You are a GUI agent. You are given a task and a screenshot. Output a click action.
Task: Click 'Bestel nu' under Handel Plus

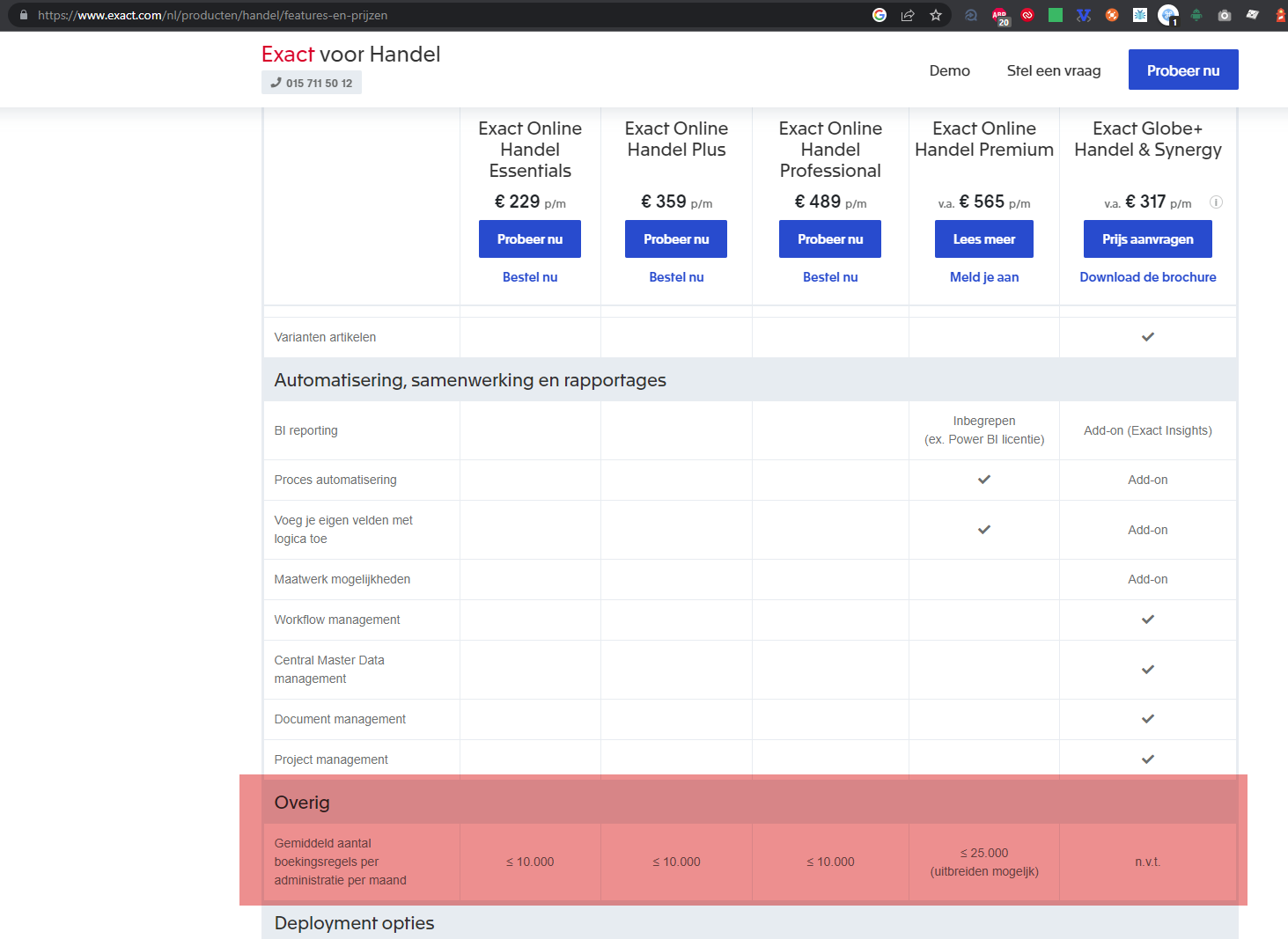[676, 277]
